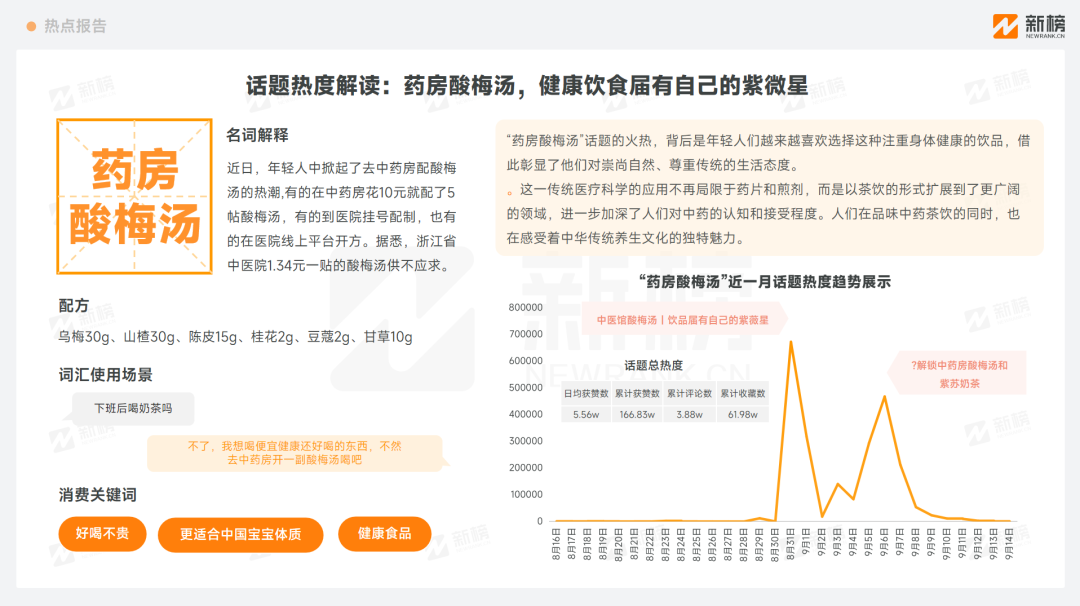Image resolution: width=1080 pixels, height=606 pixels.
Task: Select the 5.56w table value
Action: pos(586,415)
